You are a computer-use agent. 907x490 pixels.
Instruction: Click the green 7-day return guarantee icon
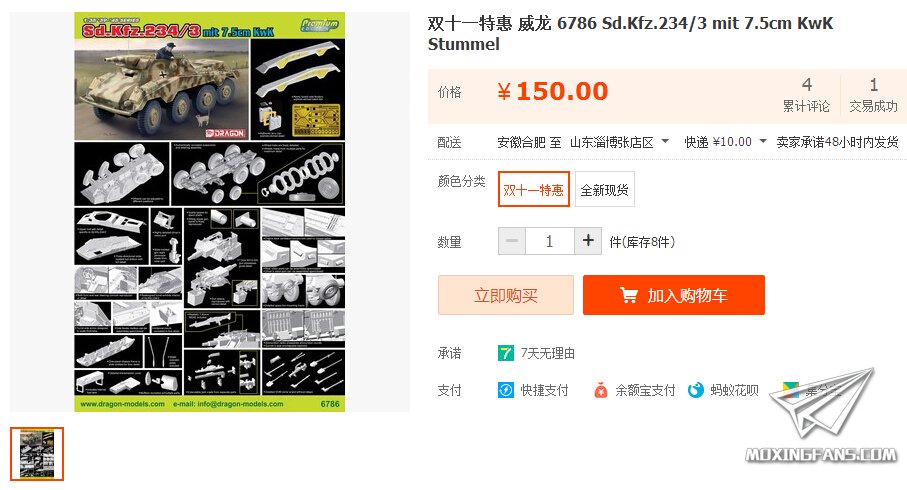coord(506,353)
